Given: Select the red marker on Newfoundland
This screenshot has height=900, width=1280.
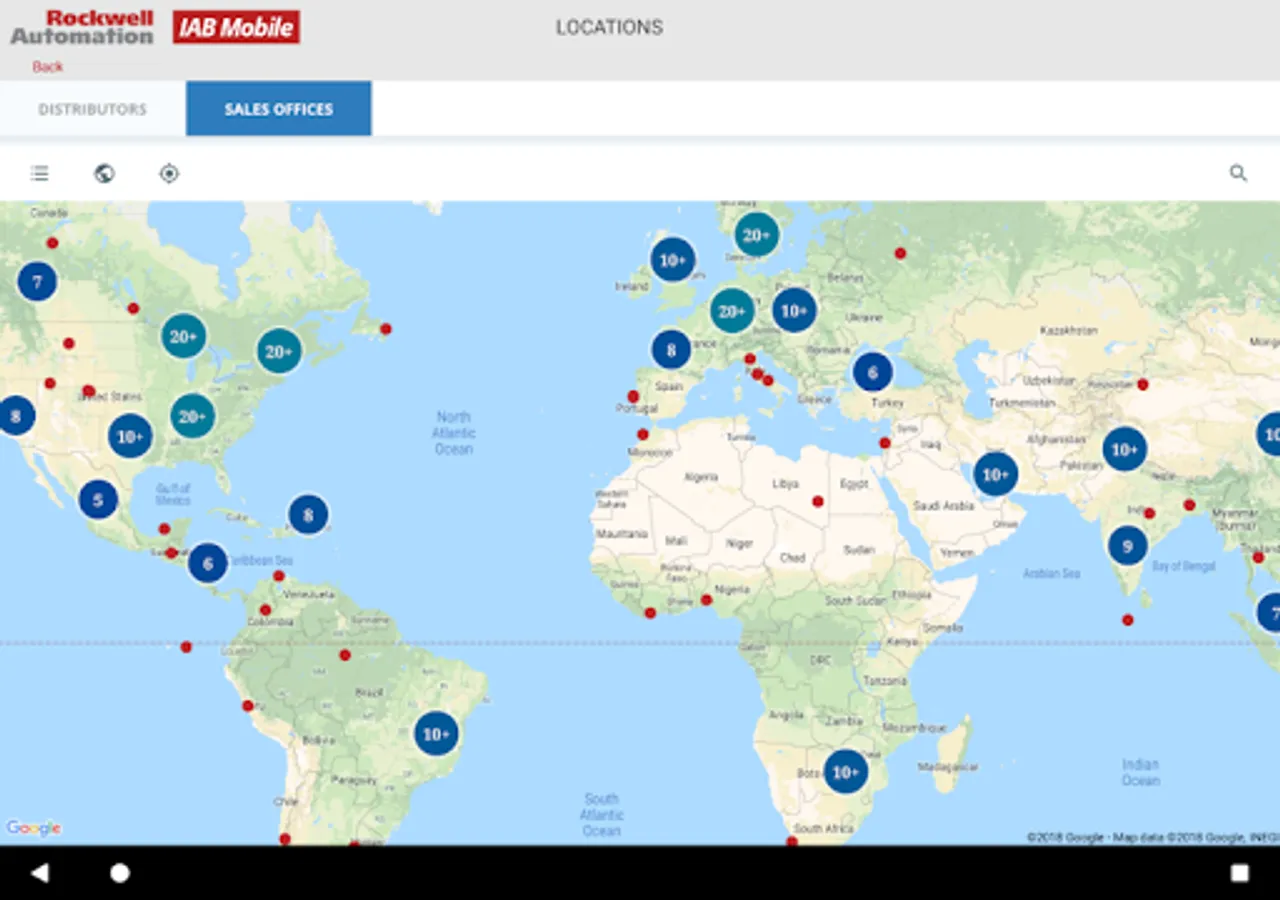Looking at the screenshot, I should (x=386, y=329).
